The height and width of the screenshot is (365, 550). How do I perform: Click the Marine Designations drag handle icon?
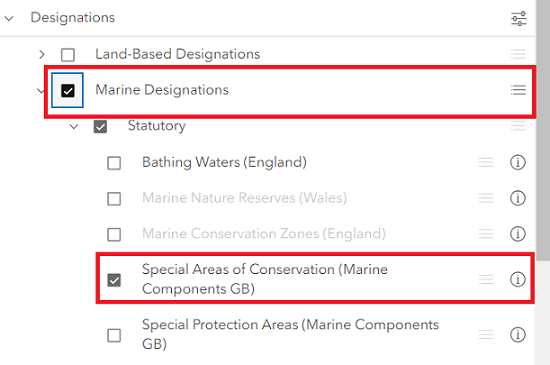(518, 90)
